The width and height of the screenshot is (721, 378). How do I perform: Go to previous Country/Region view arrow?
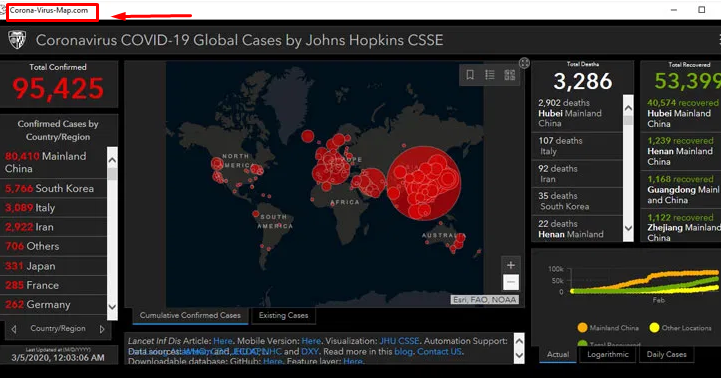(x=14, y=329)
